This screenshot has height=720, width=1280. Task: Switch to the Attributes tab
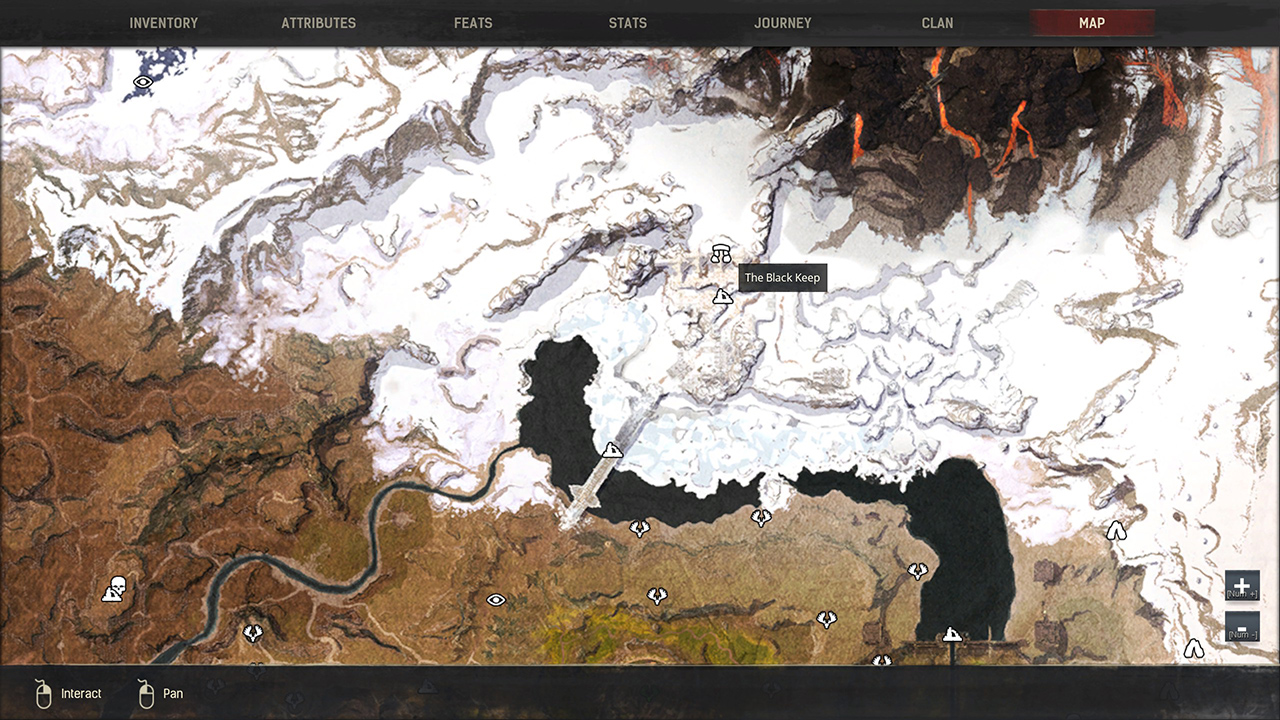point(318,23)
